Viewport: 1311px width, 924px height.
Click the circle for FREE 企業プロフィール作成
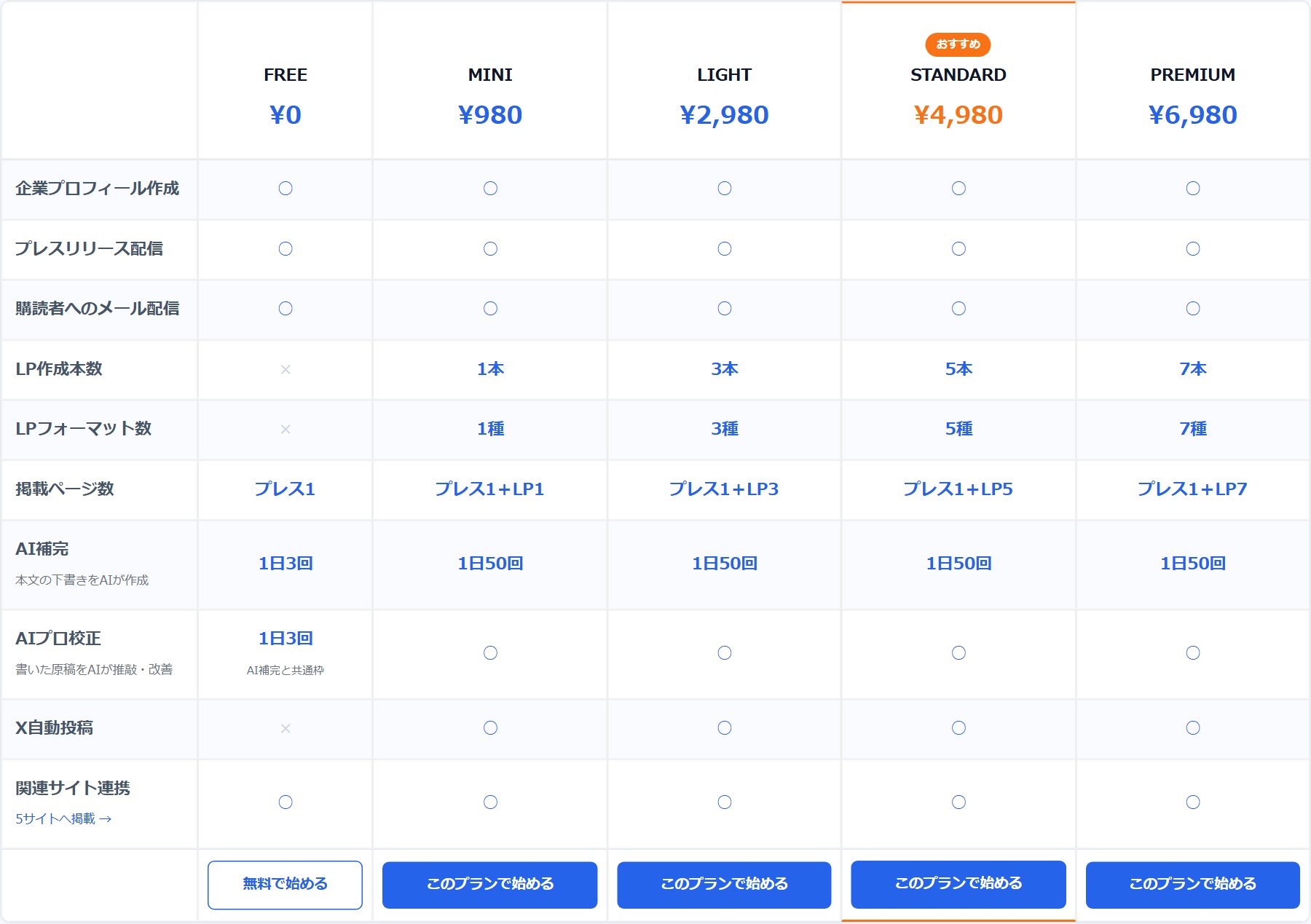pos(286,189)
